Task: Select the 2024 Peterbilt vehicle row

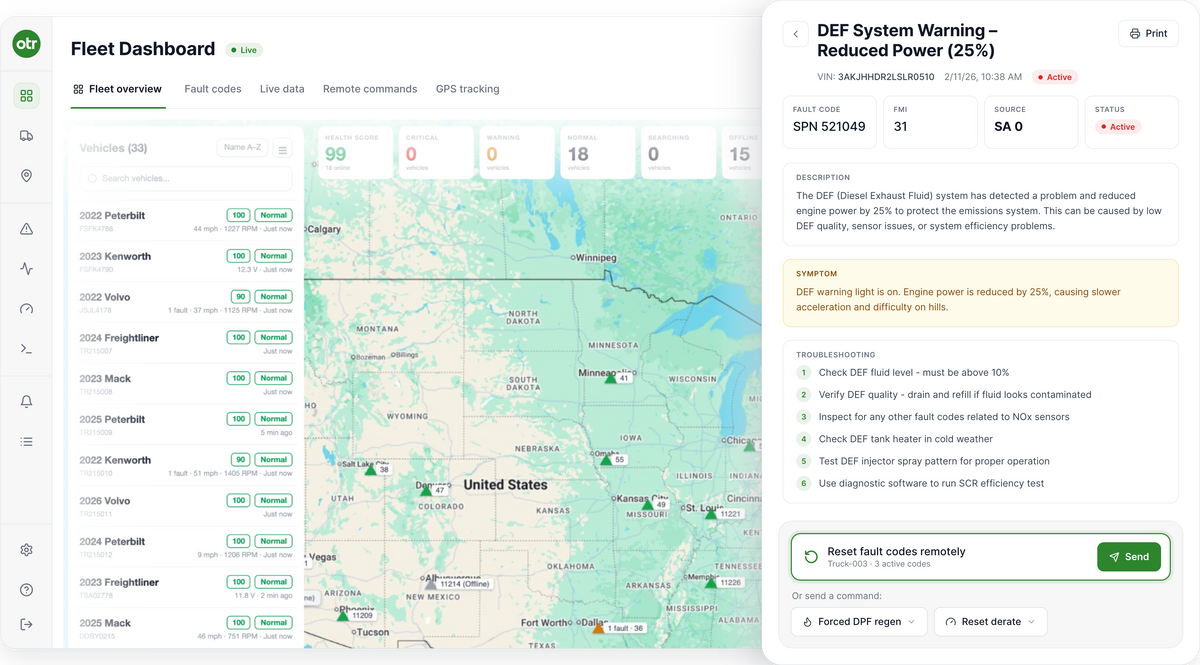Action: [186, 548]
